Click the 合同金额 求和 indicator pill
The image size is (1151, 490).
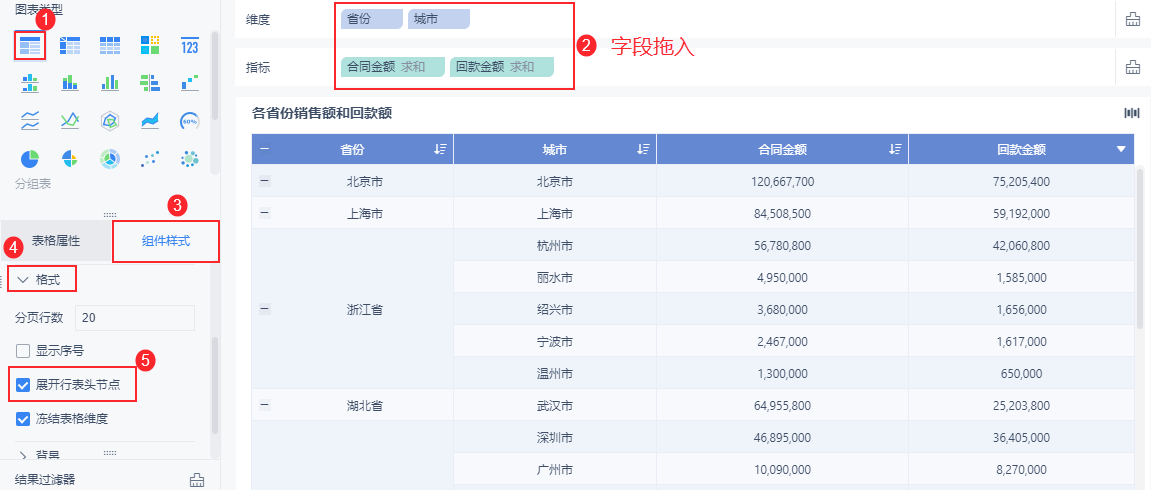click(x=393, y=67)
